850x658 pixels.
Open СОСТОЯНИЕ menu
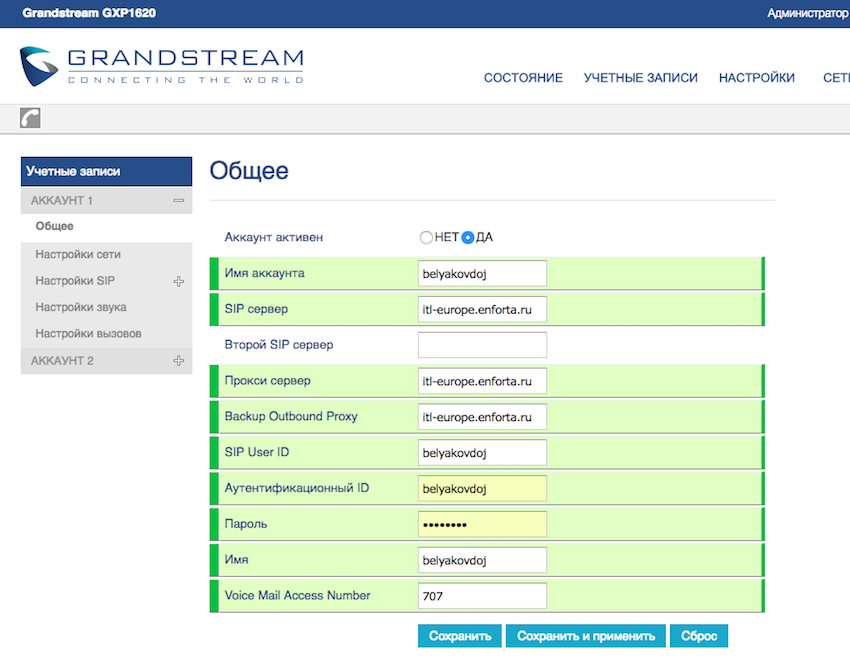click(523, 78)
